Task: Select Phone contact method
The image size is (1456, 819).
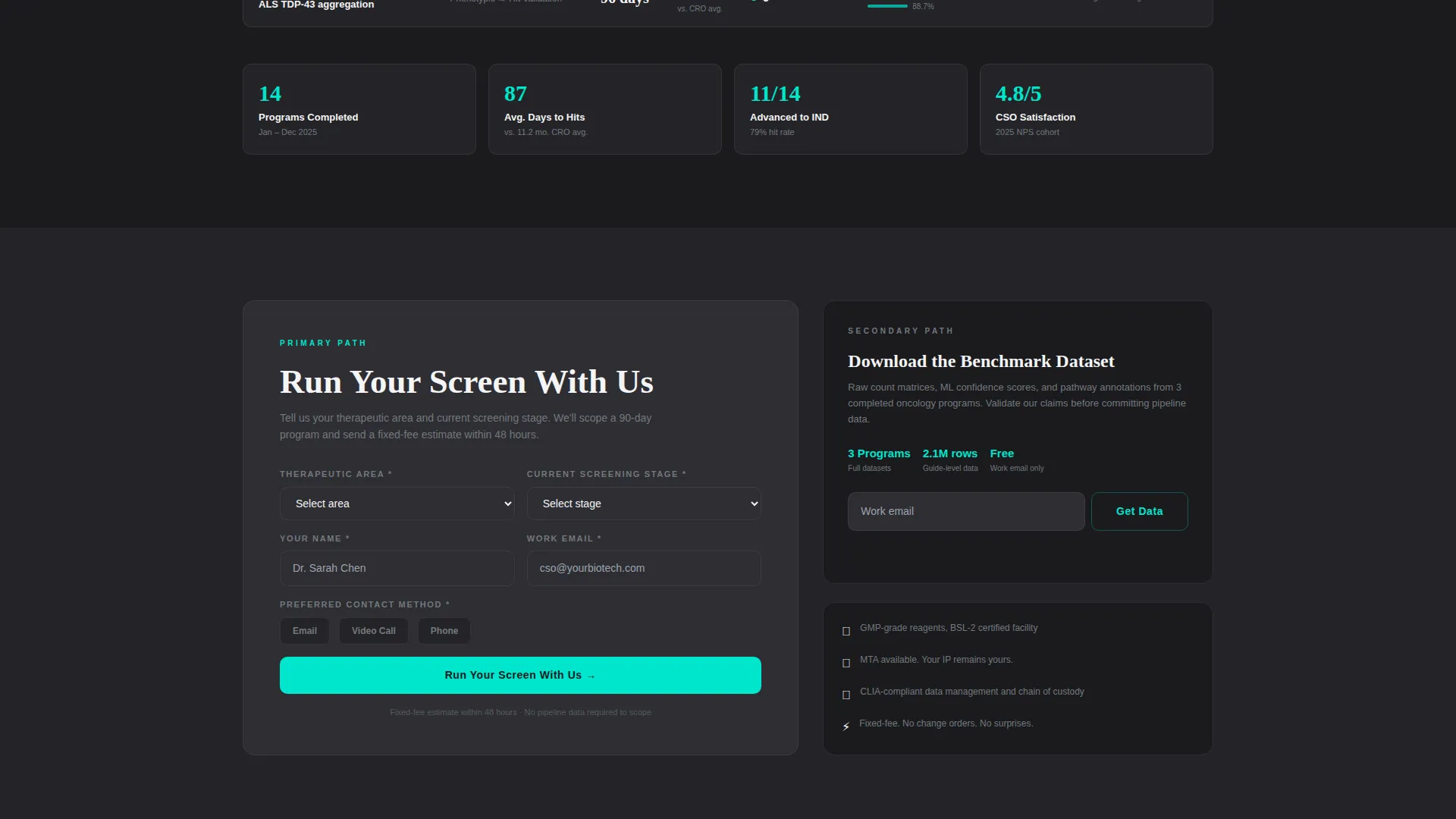Action: [444, 631]
